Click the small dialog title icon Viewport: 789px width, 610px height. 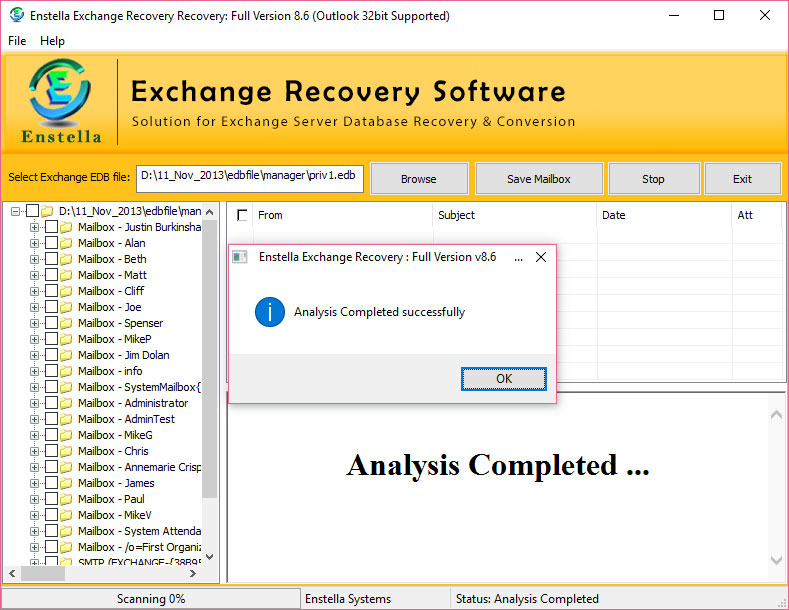pos(240,257)
